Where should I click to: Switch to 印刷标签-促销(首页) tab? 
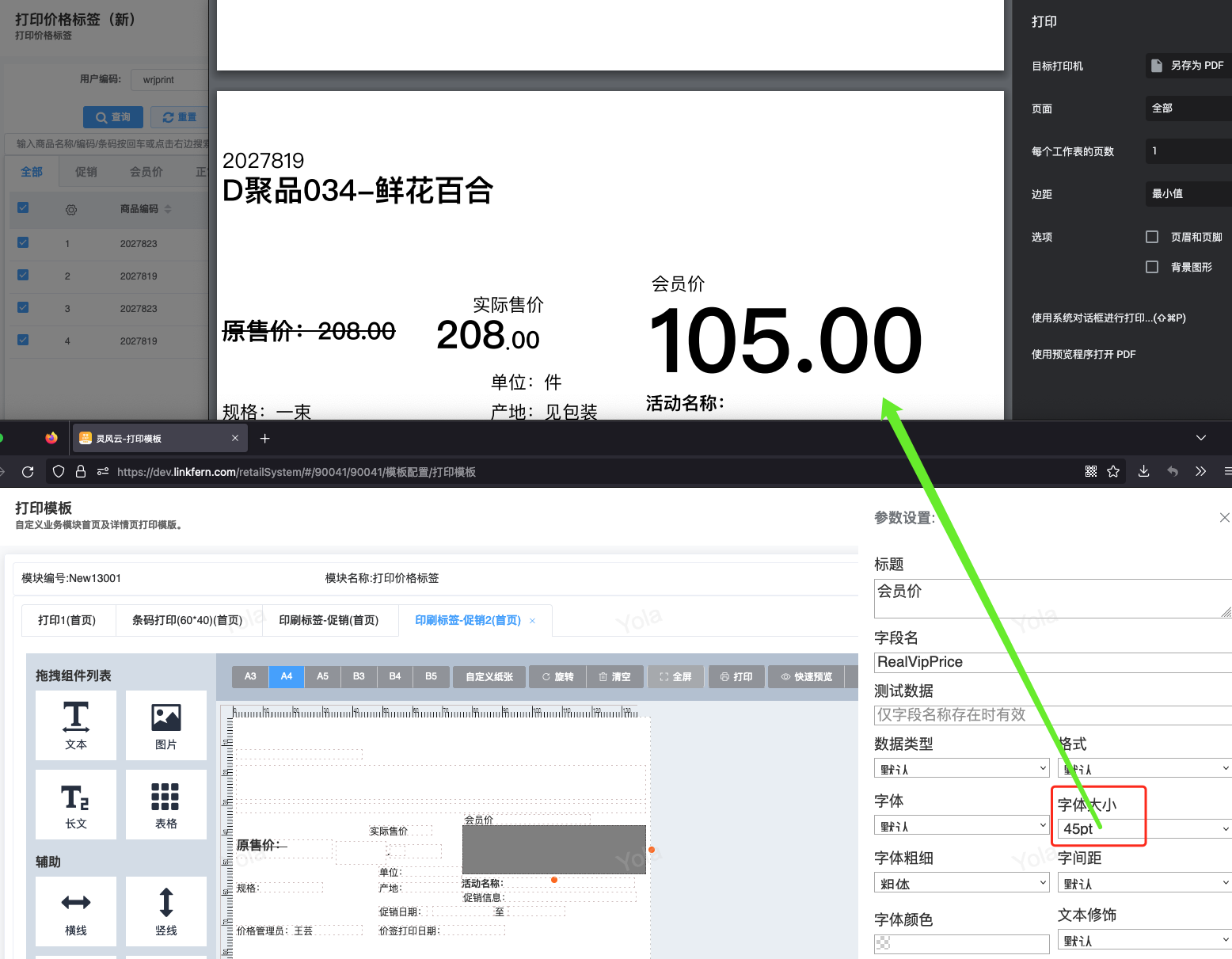[329, 620]
